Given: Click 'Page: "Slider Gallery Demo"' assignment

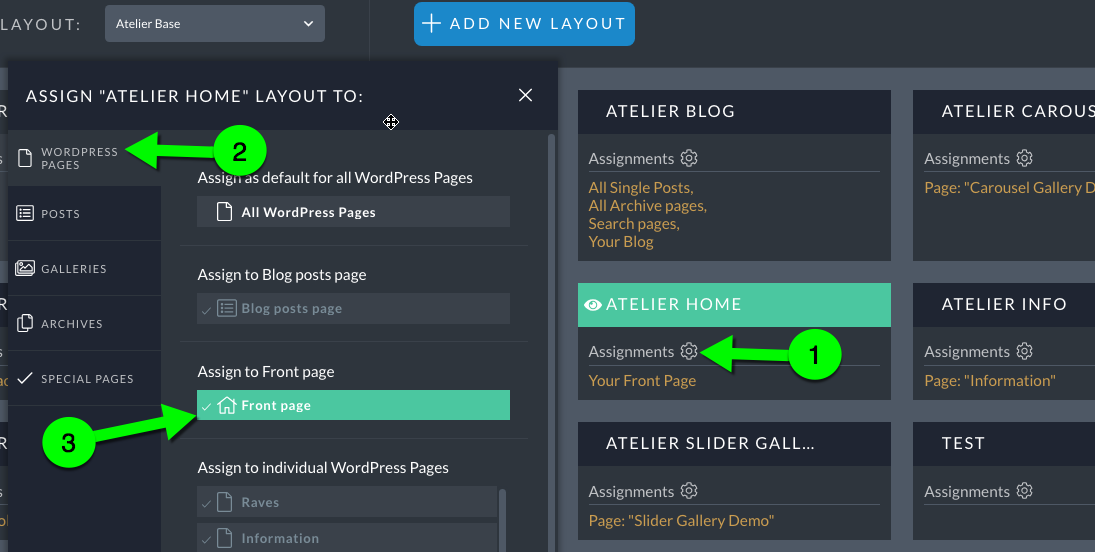Looking at the screenshot, I should [x=681, y=521].
